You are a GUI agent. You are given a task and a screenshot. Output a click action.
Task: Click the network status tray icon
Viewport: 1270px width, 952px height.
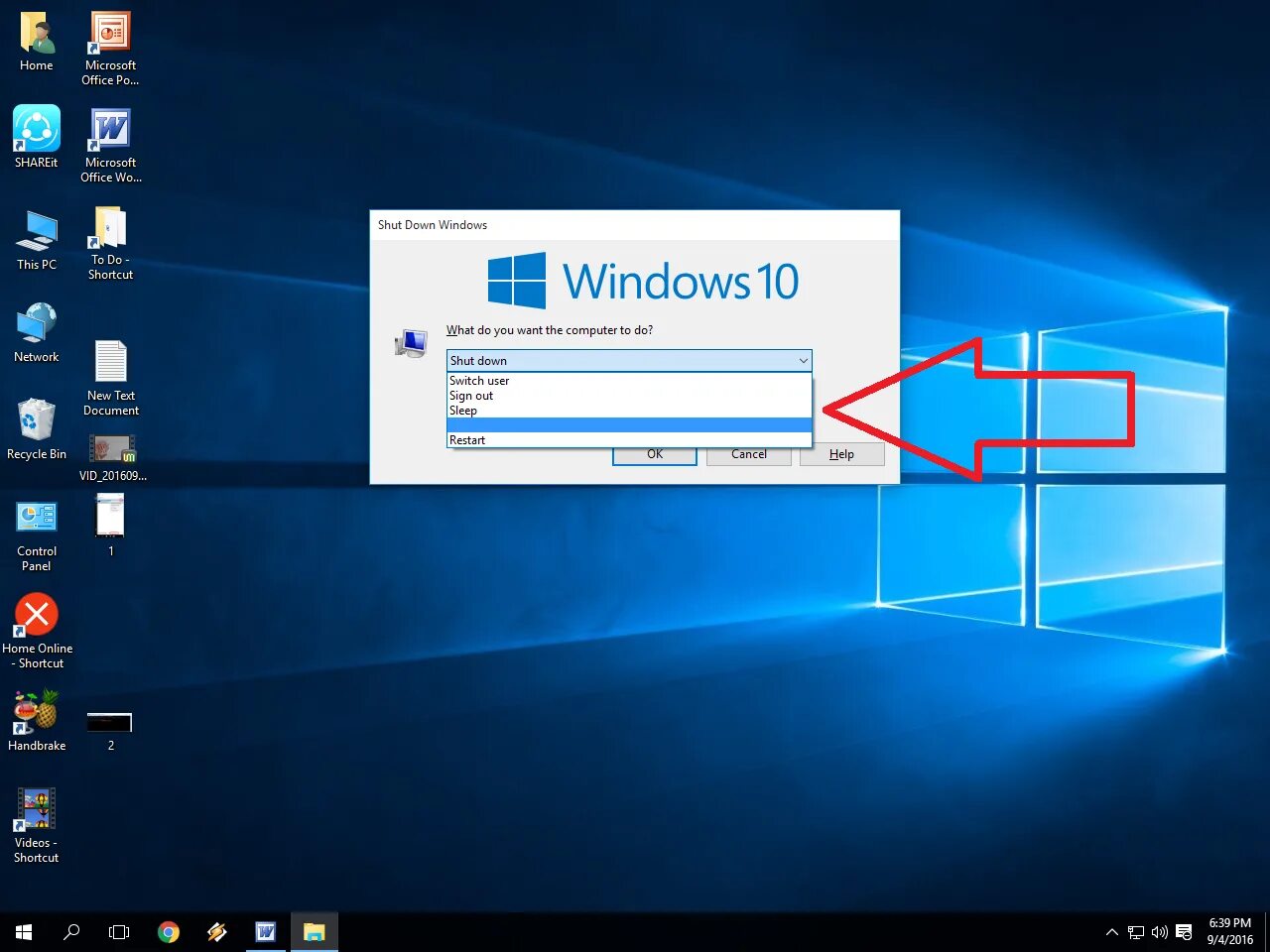(x=1136, y=932)
